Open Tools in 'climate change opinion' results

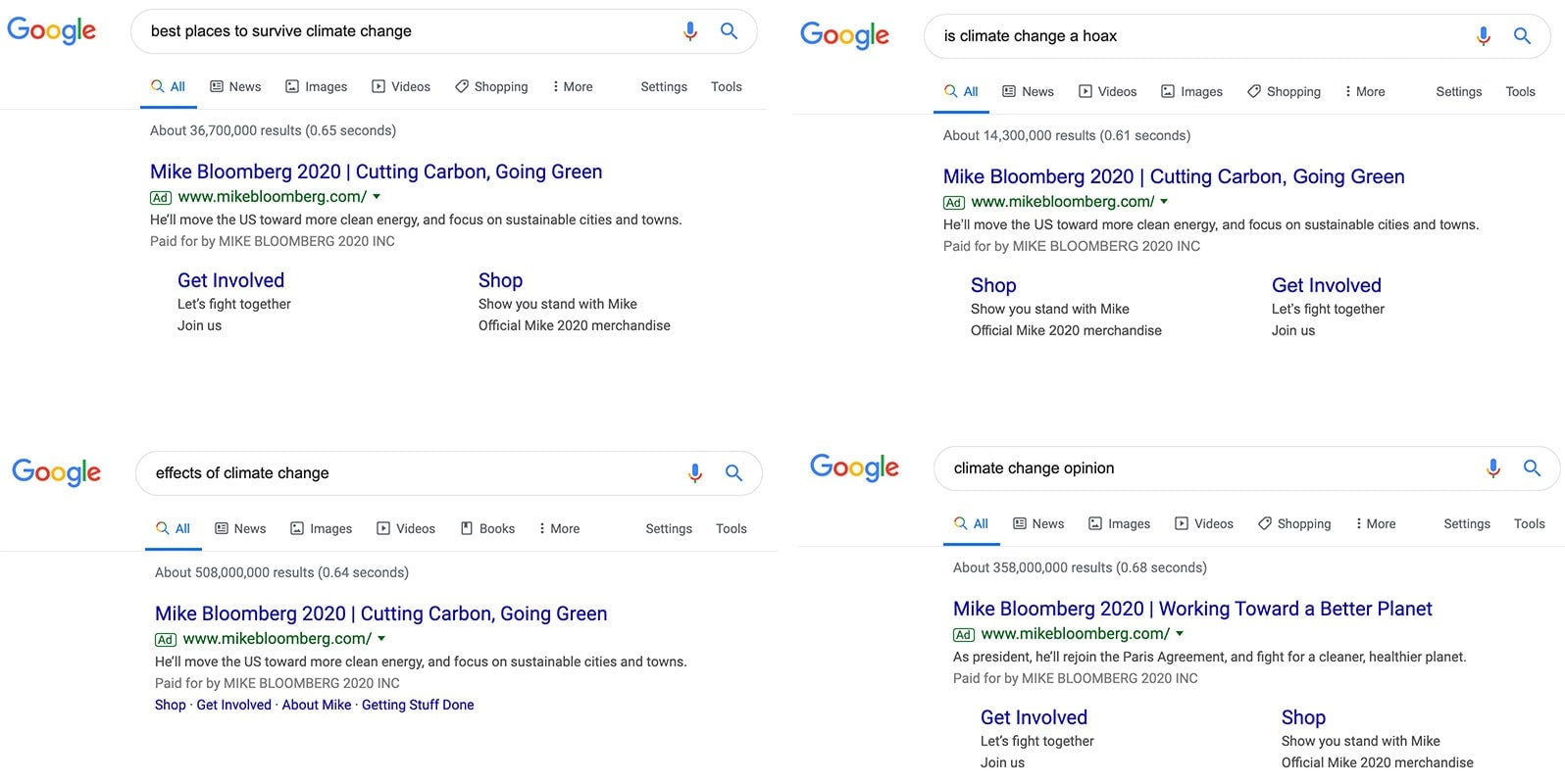tap(1530, 523)
